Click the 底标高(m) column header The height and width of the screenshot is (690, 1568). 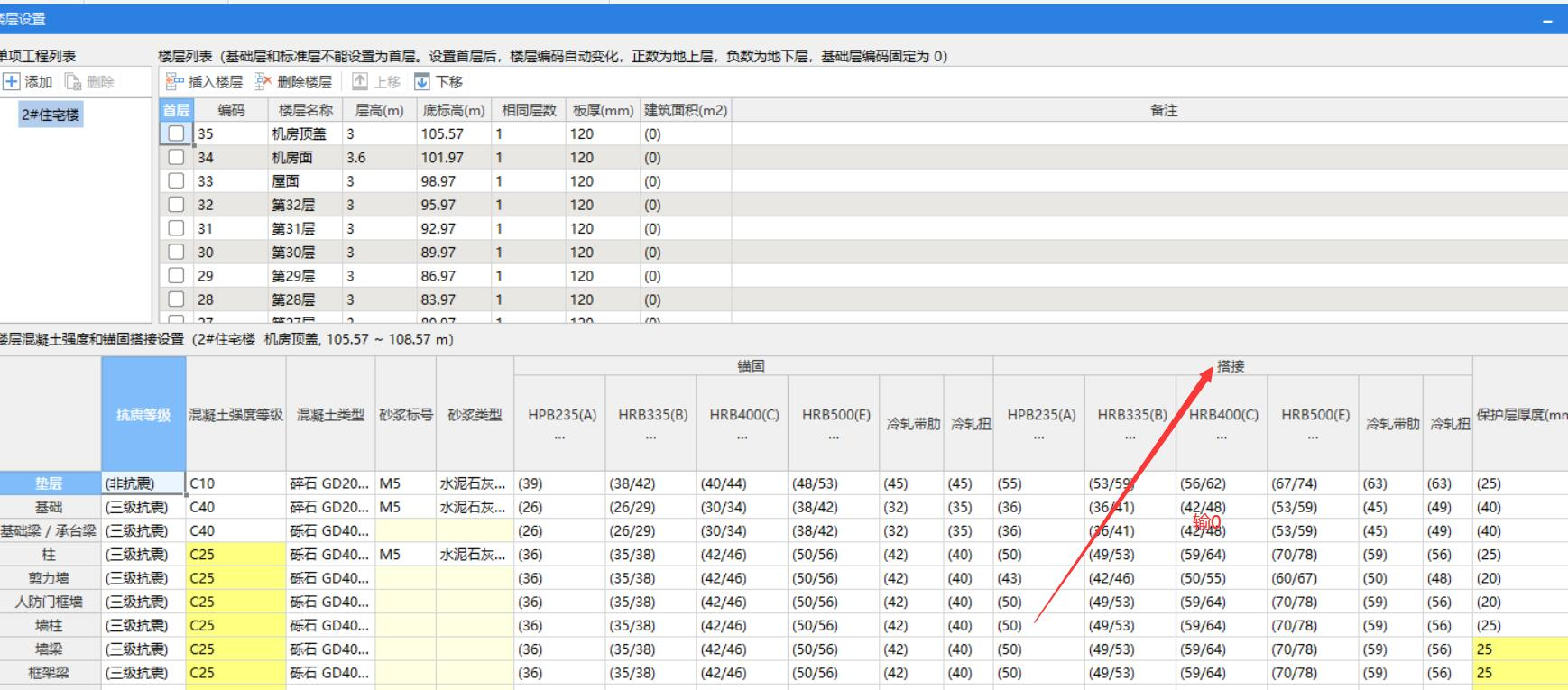click(x=454, y=110)
